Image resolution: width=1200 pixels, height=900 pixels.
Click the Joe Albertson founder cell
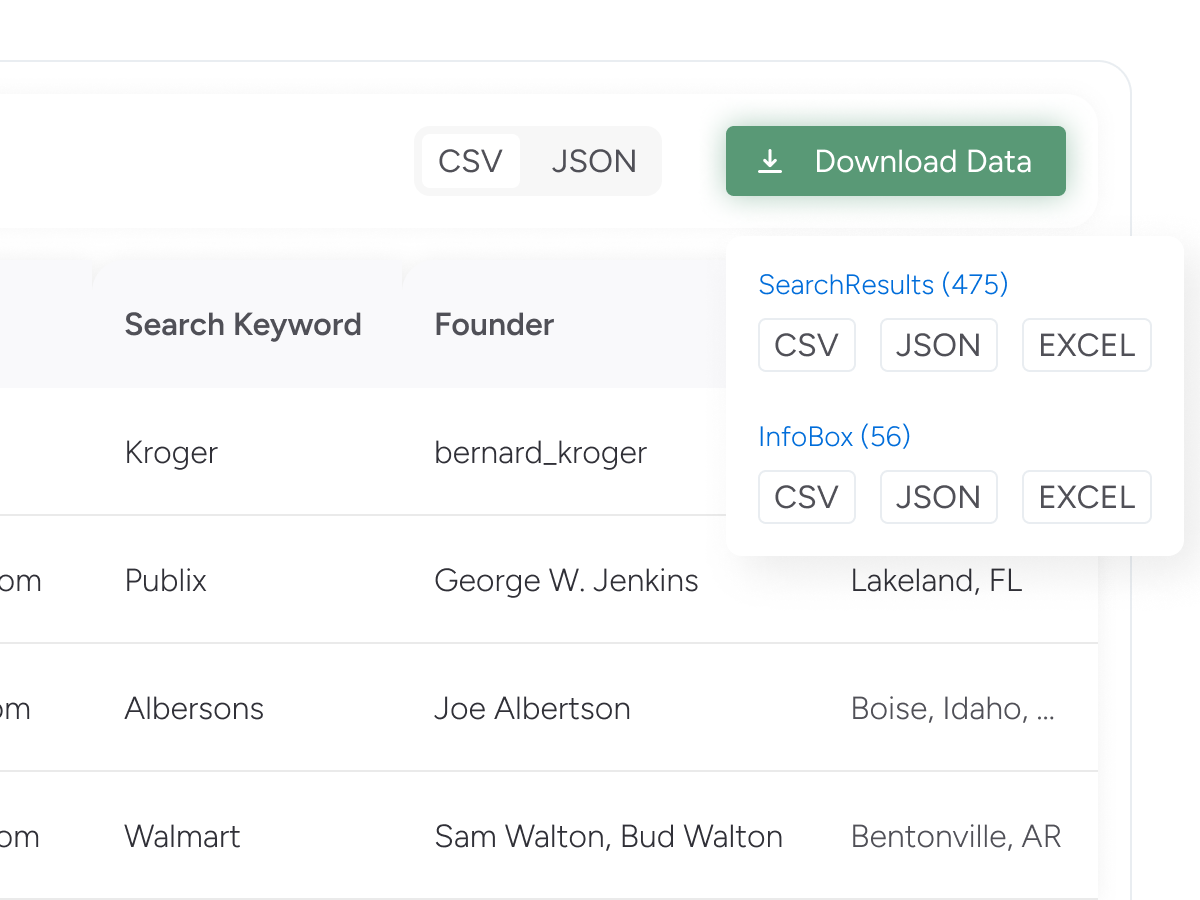[x=532, y=709]
